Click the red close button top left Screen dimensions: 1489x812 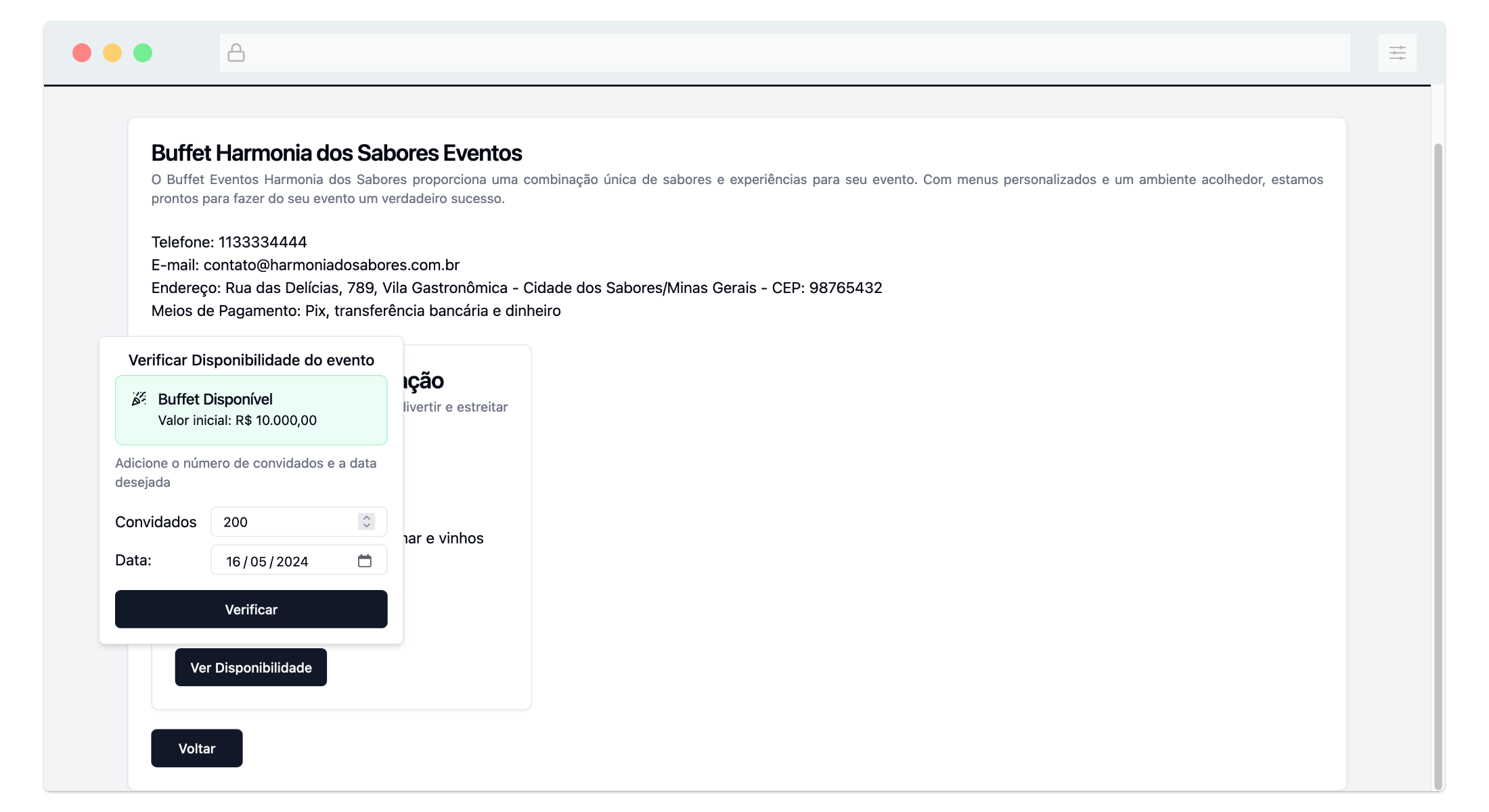[x=82, y=52]
